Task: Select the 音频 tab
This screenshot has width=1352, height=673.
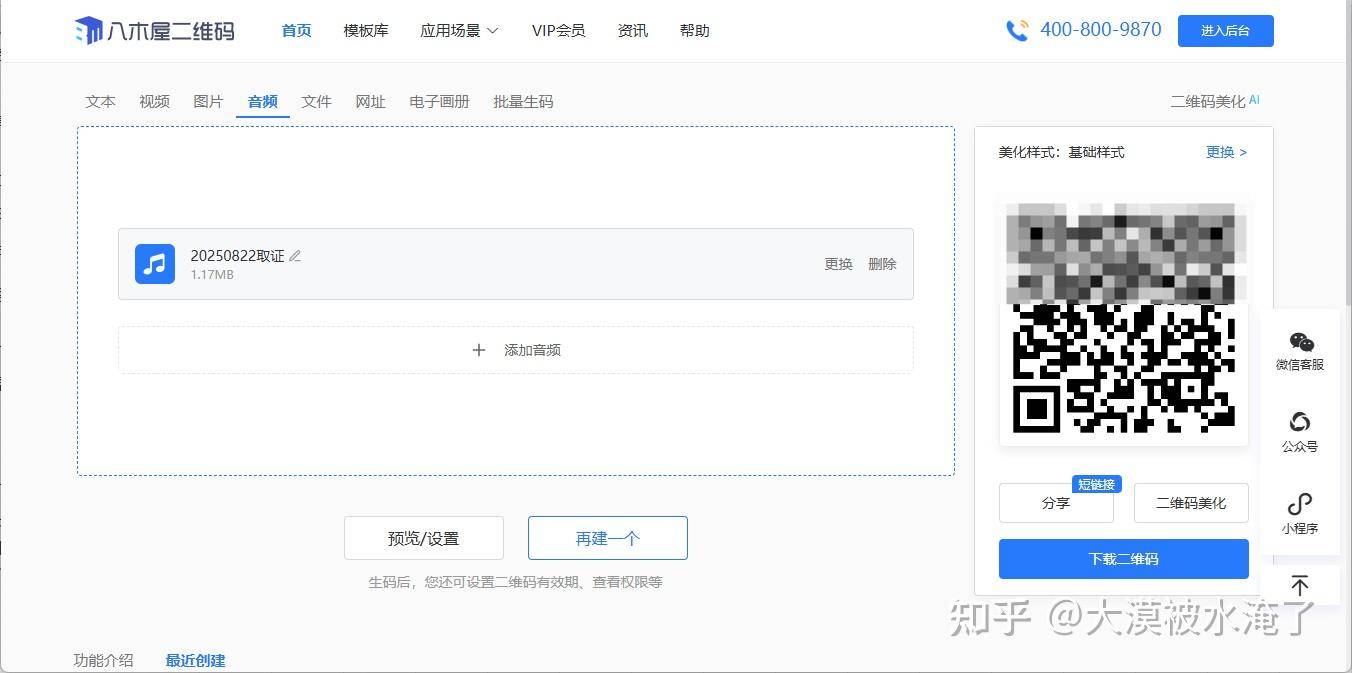Action: [x=263, y=101]
